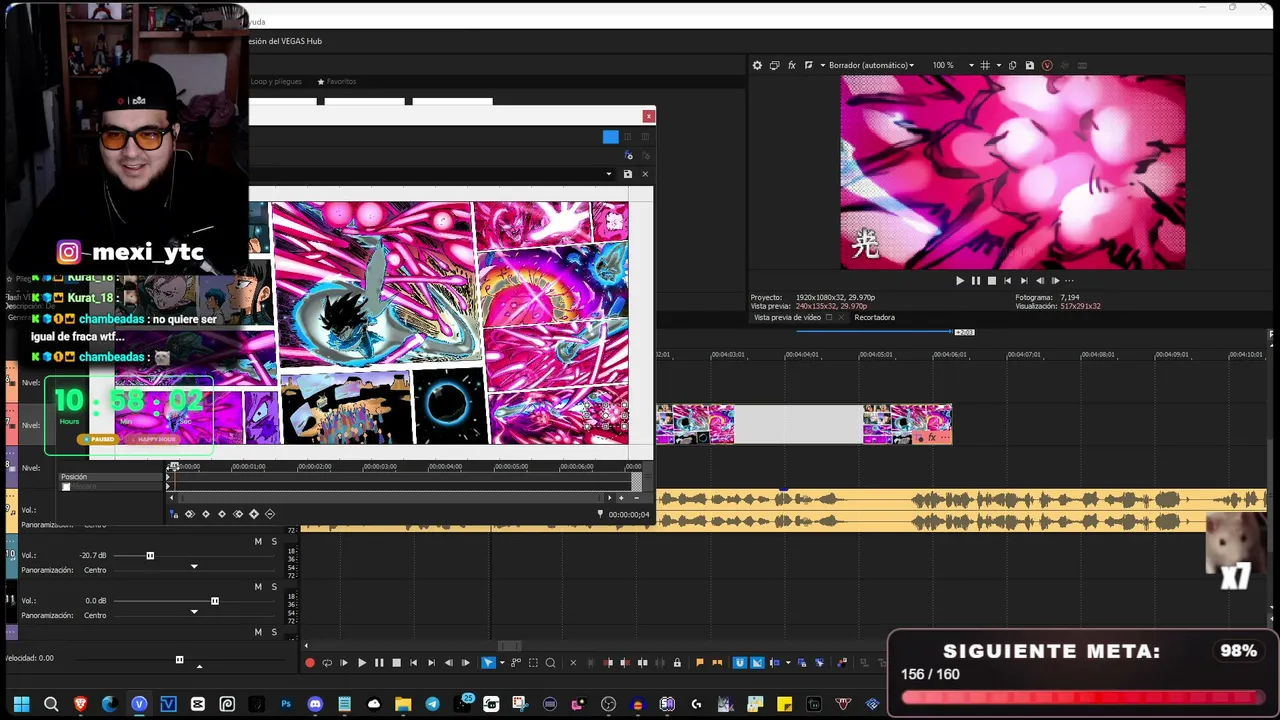The height and width of the screenshot is (720, 1280).
Task: Copy the preview snapshot to the clipboard
Action: tap(1013, 66)
